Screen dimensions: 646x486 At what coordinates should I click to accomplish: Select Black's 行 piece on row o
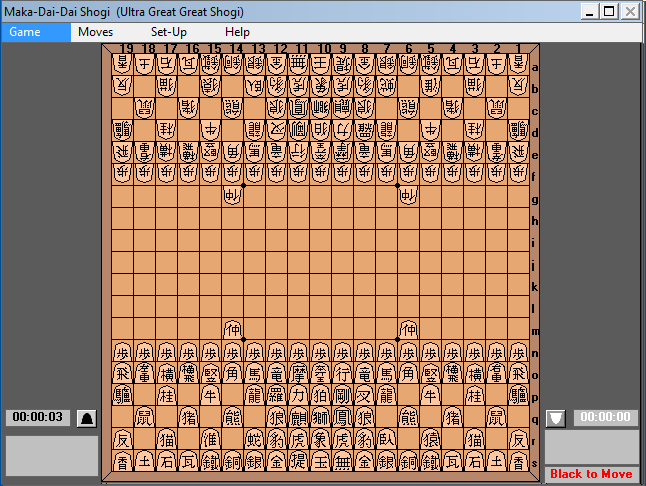(x=343, y=373)
